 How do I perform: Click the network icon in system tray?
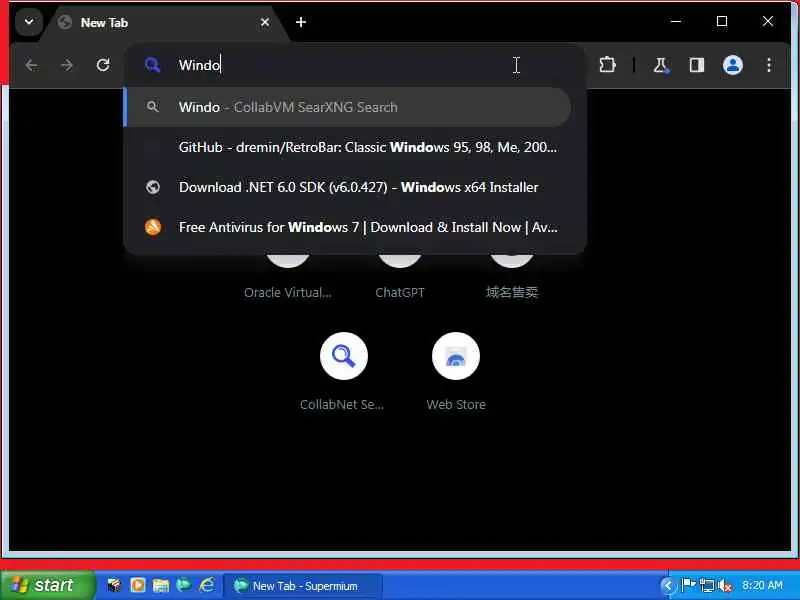pyautogui.click(x=707, y=585)
